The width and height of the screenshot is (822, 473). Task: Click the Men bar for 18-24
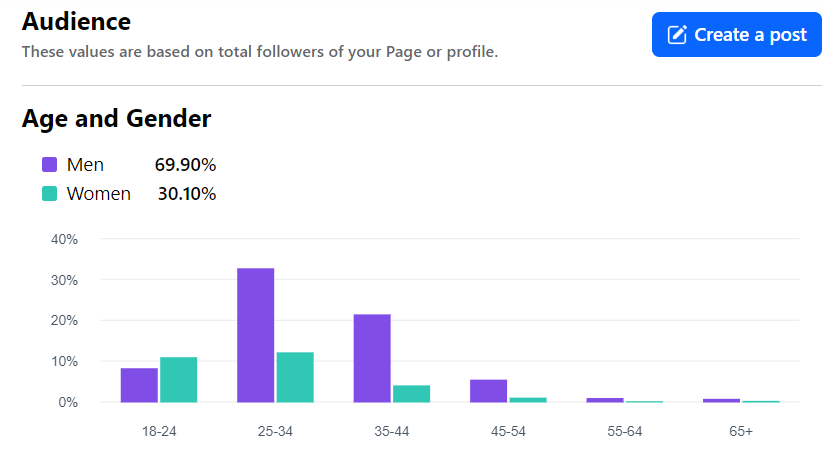(x=139, y=385)
